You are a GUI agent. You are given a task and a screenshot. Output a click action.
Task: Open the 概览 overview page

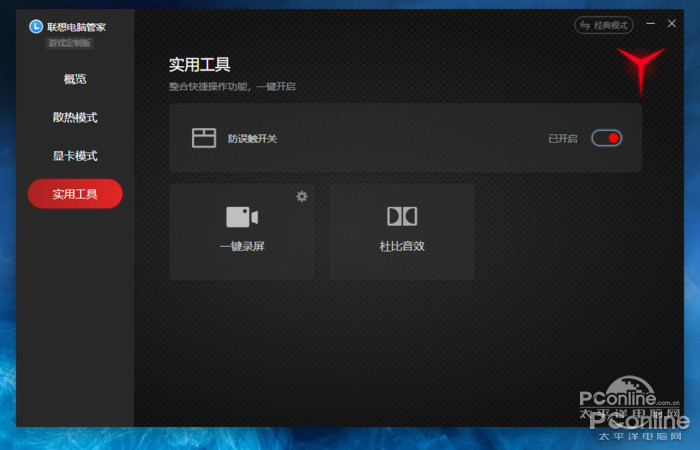(75, 79)
